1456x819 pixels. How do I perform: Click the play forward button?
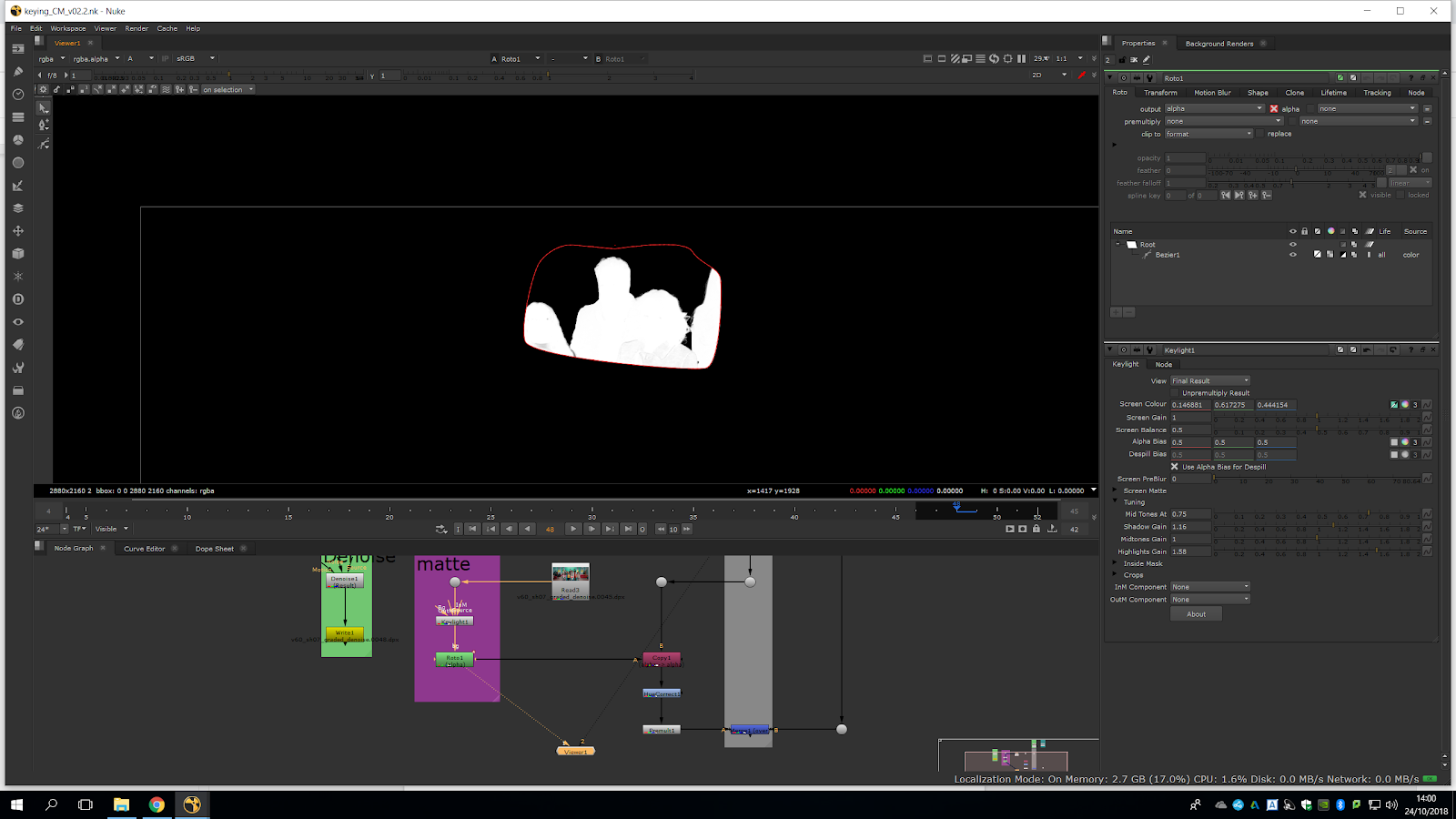(x=572, y=529)
